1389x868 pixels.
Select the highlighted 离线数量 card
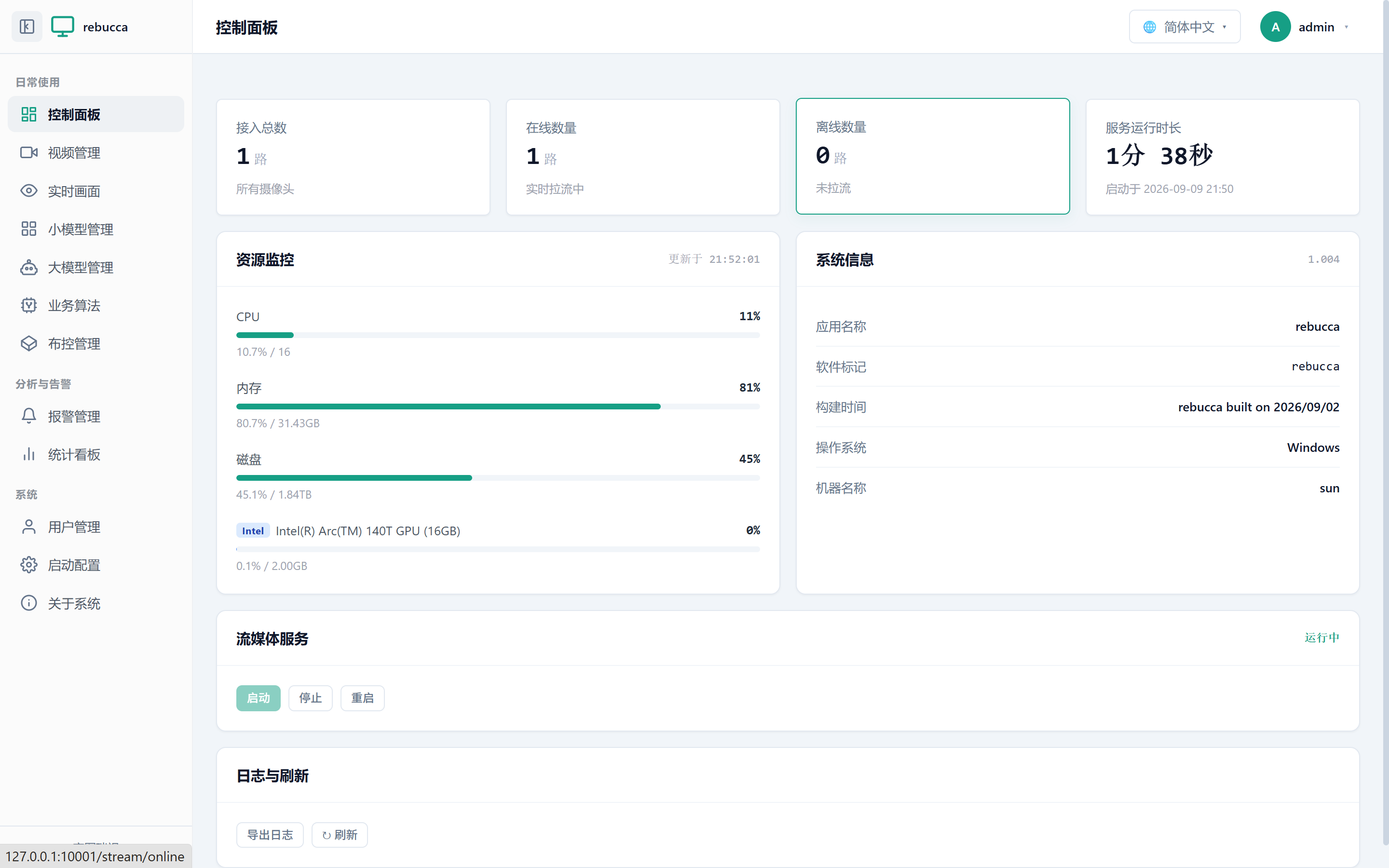pyautogui.click(x=933, y=156)
